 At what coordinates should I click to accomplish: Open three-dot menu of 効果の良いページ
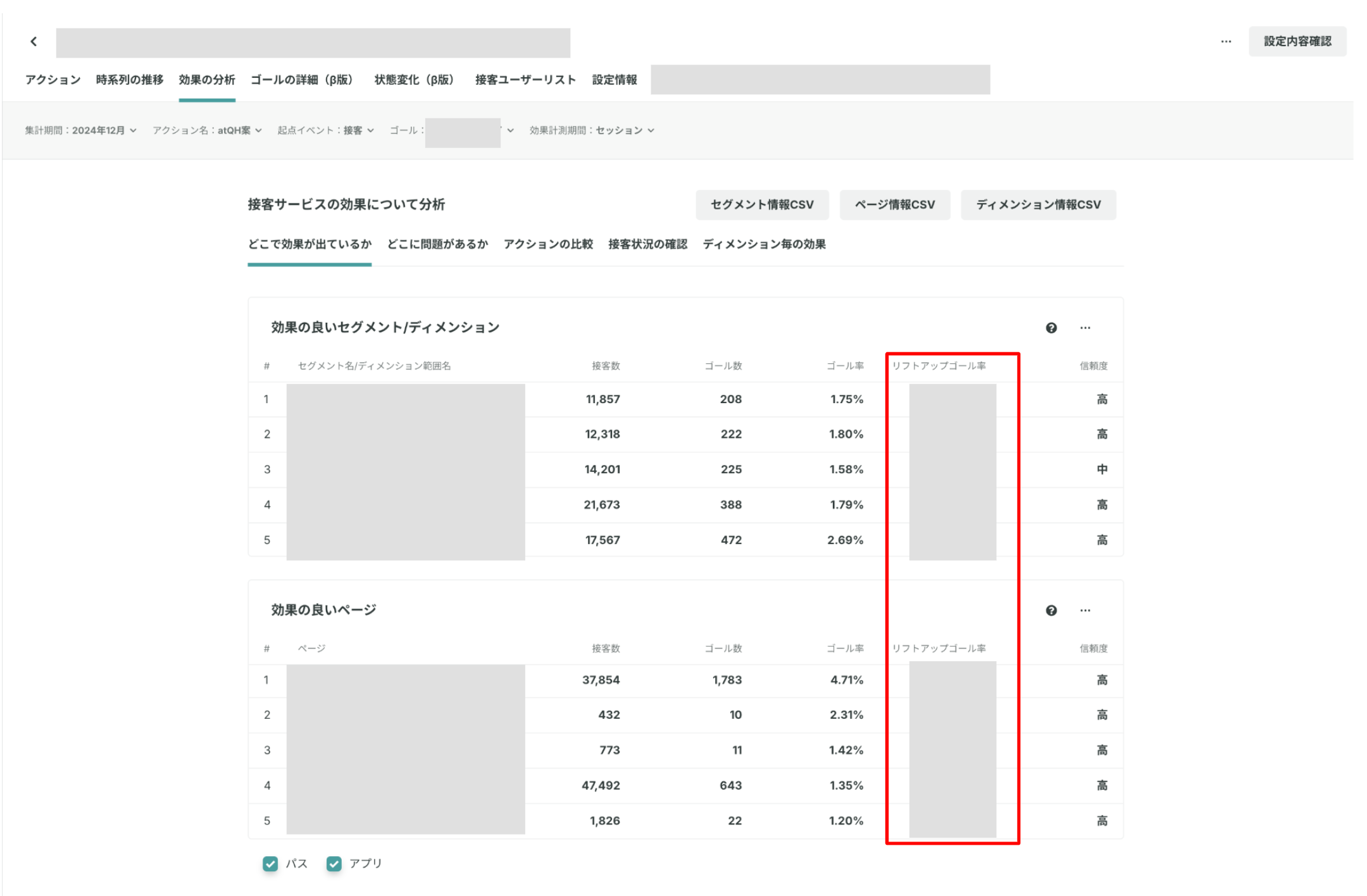pos(1085,611)
